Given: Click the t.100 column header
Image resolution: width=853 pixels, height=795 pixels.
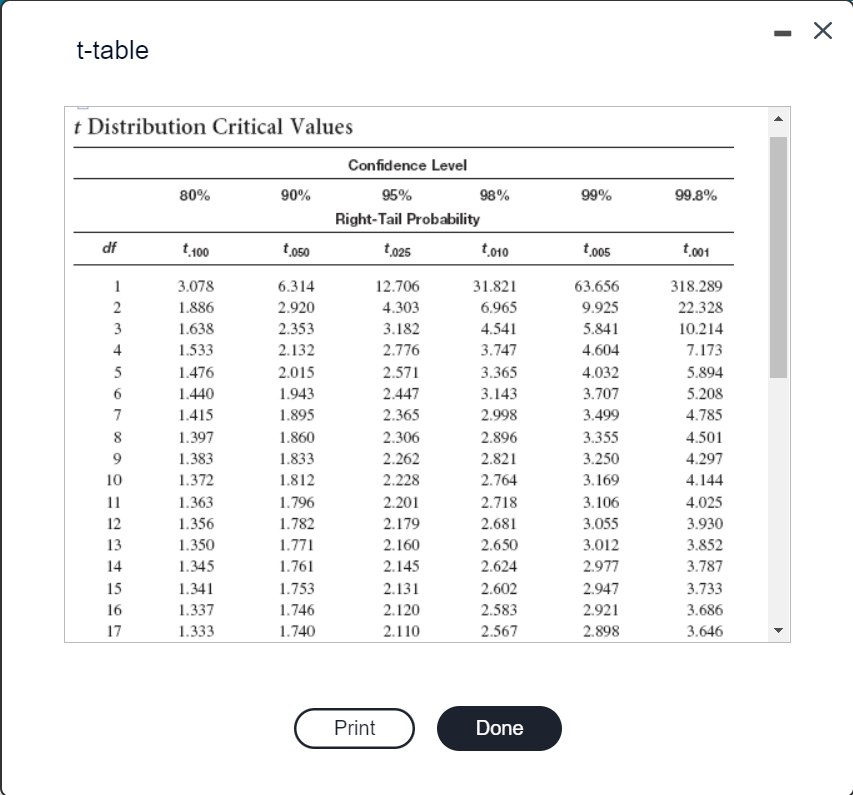Looking at the screenshot, I should 195,250.
